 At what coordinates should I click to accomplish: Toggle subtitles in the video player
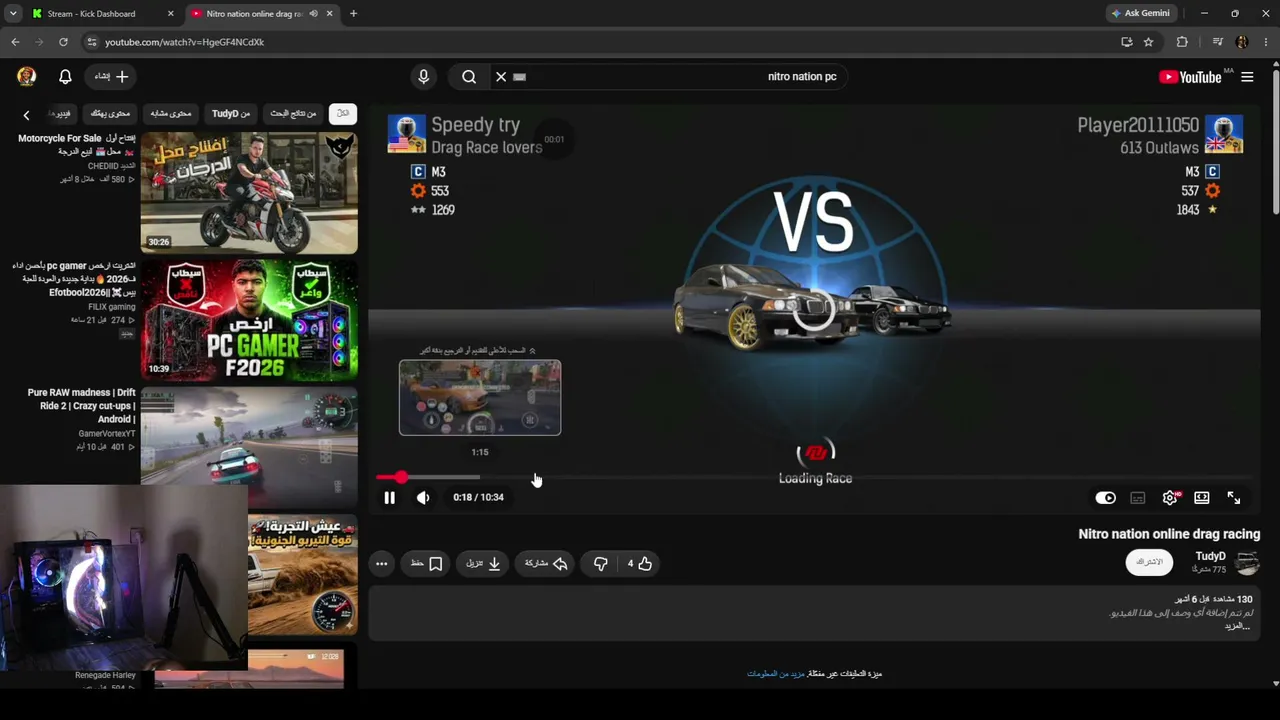tap(1138, 498)
